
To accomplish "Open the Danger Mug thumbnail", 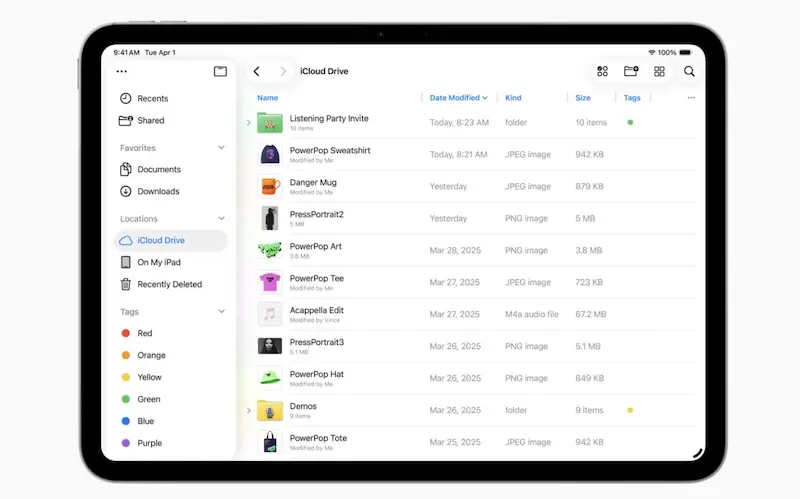I will click(x=270, y=186).
